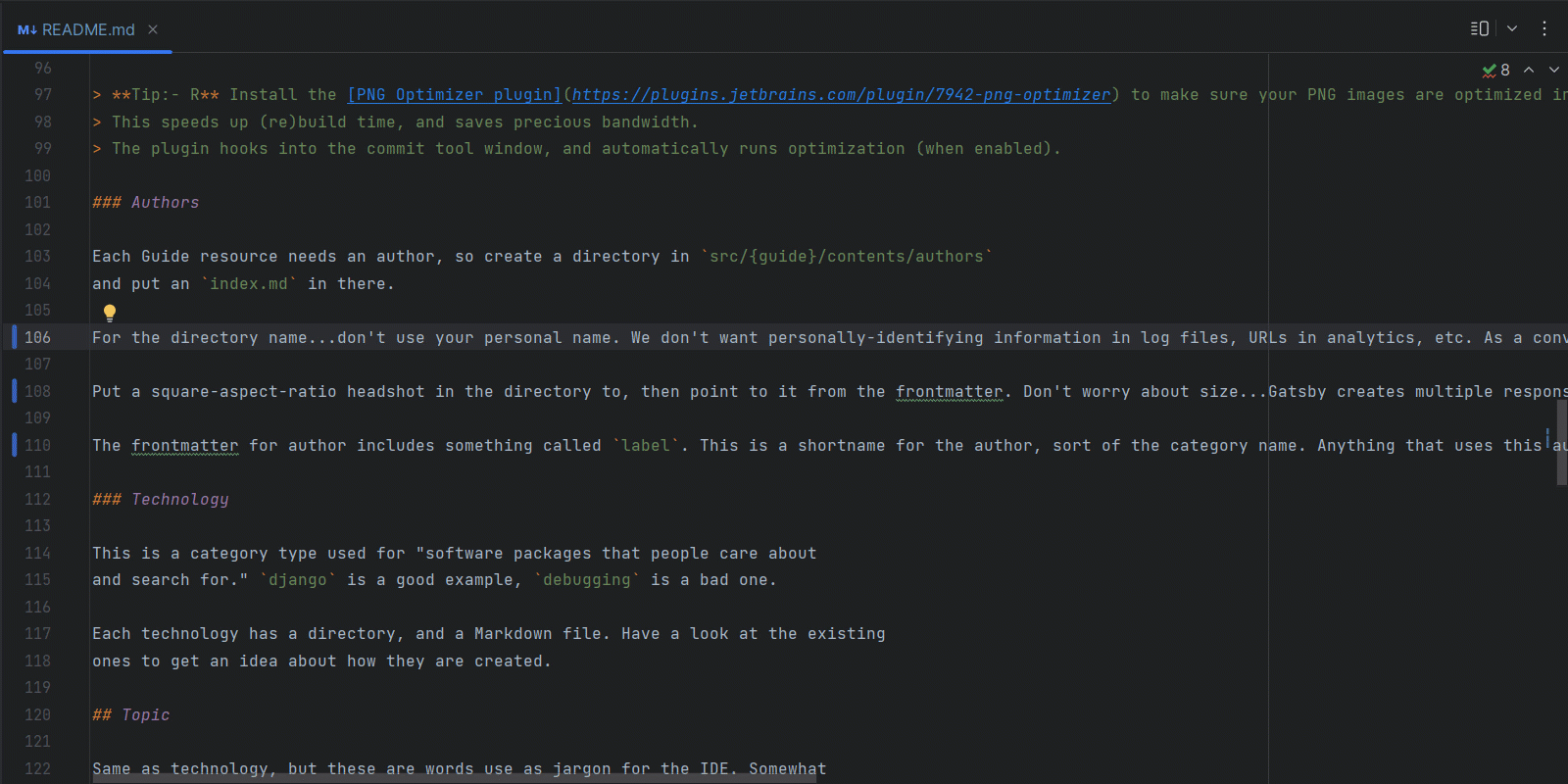This screenshot has height=784, width=1568.
Task: Open the dropdown chevron beside the layout icon
Action: click(1510, 28)
